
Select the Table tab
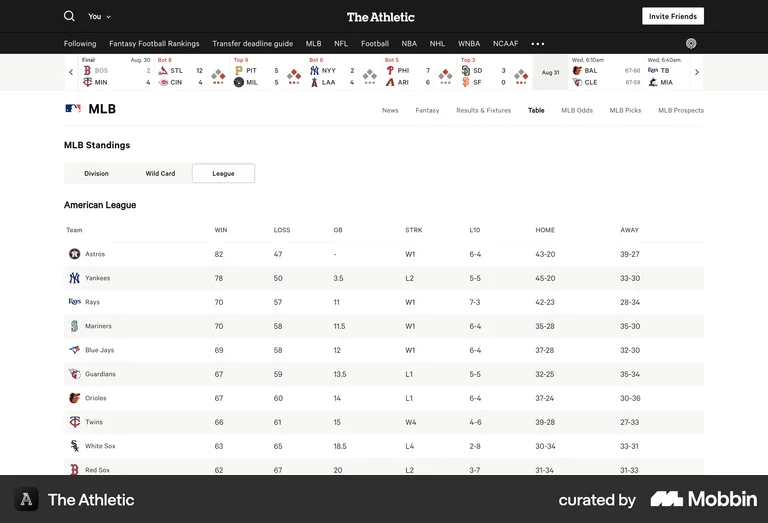coord(536,110)
